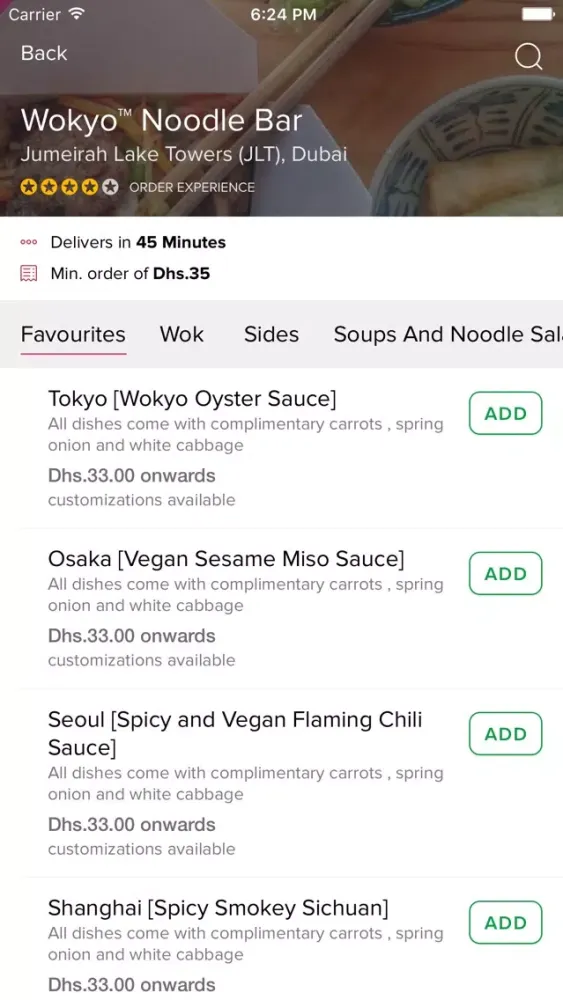Tap the delivery time dots icon

click(x=29, y=242)
